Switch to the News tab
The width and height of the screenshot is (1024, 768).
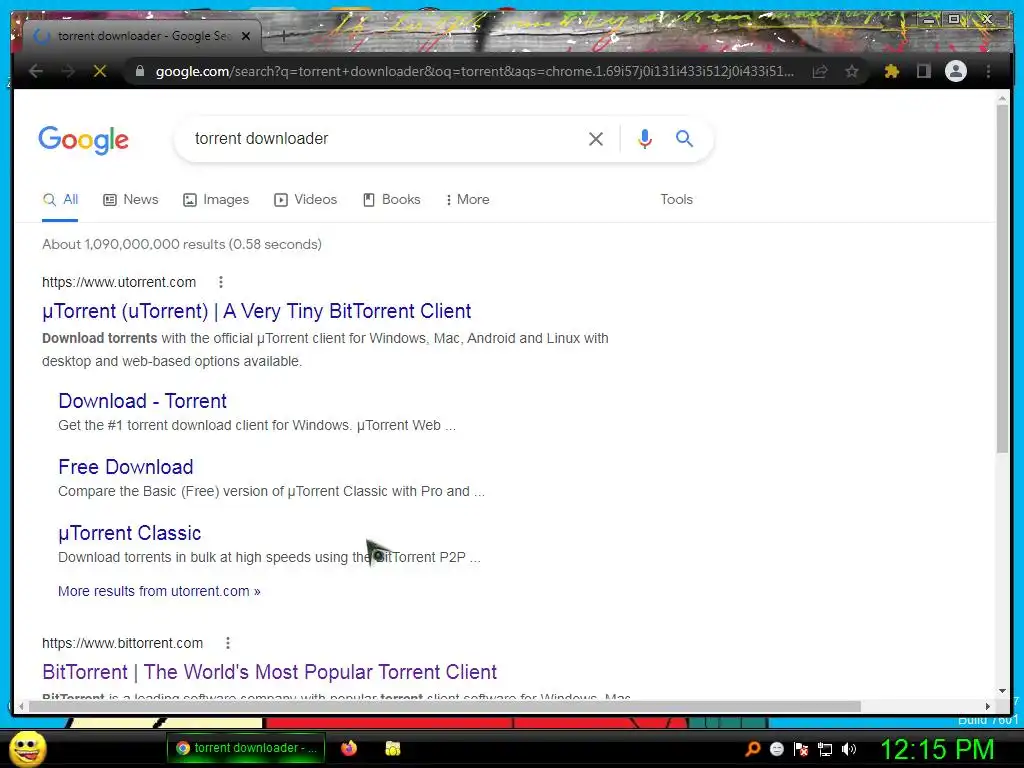click(x=131, y=200)
